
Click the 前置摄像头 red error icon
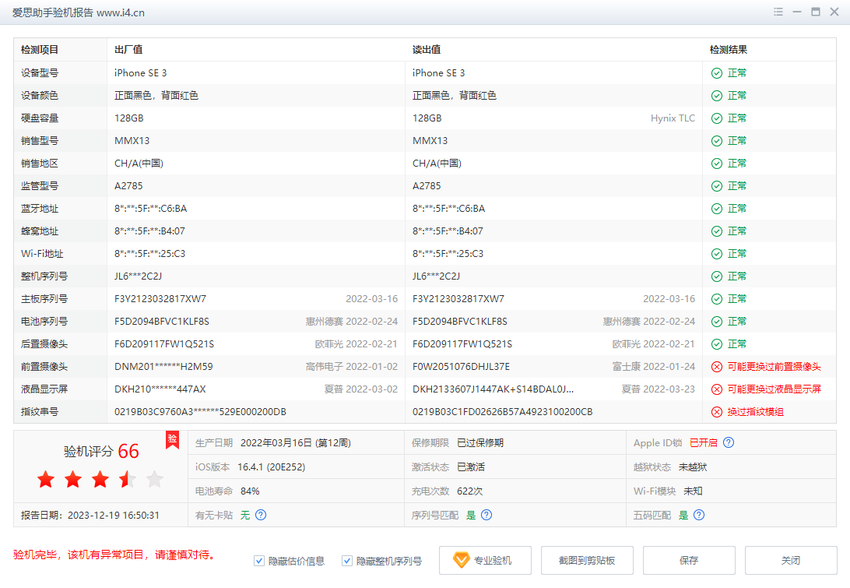[717, 367]
